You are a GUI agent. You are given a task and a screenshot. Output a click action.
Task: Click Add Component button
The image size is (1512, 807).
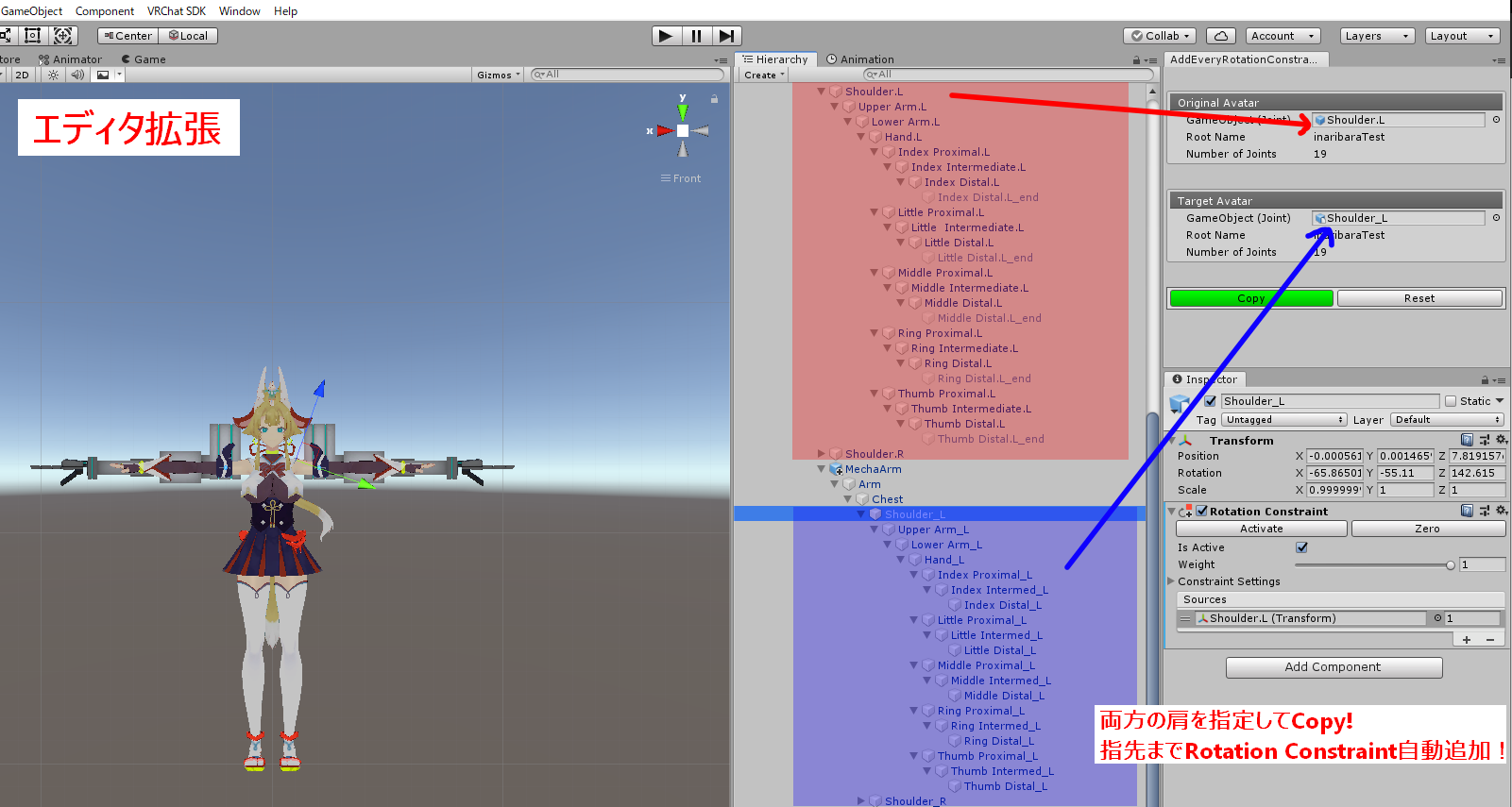[1334, 667]
